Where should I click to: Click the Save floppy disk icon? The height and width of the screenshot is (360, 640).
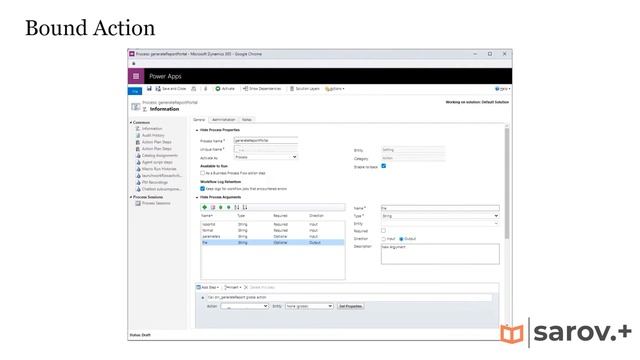pos(149,89)
